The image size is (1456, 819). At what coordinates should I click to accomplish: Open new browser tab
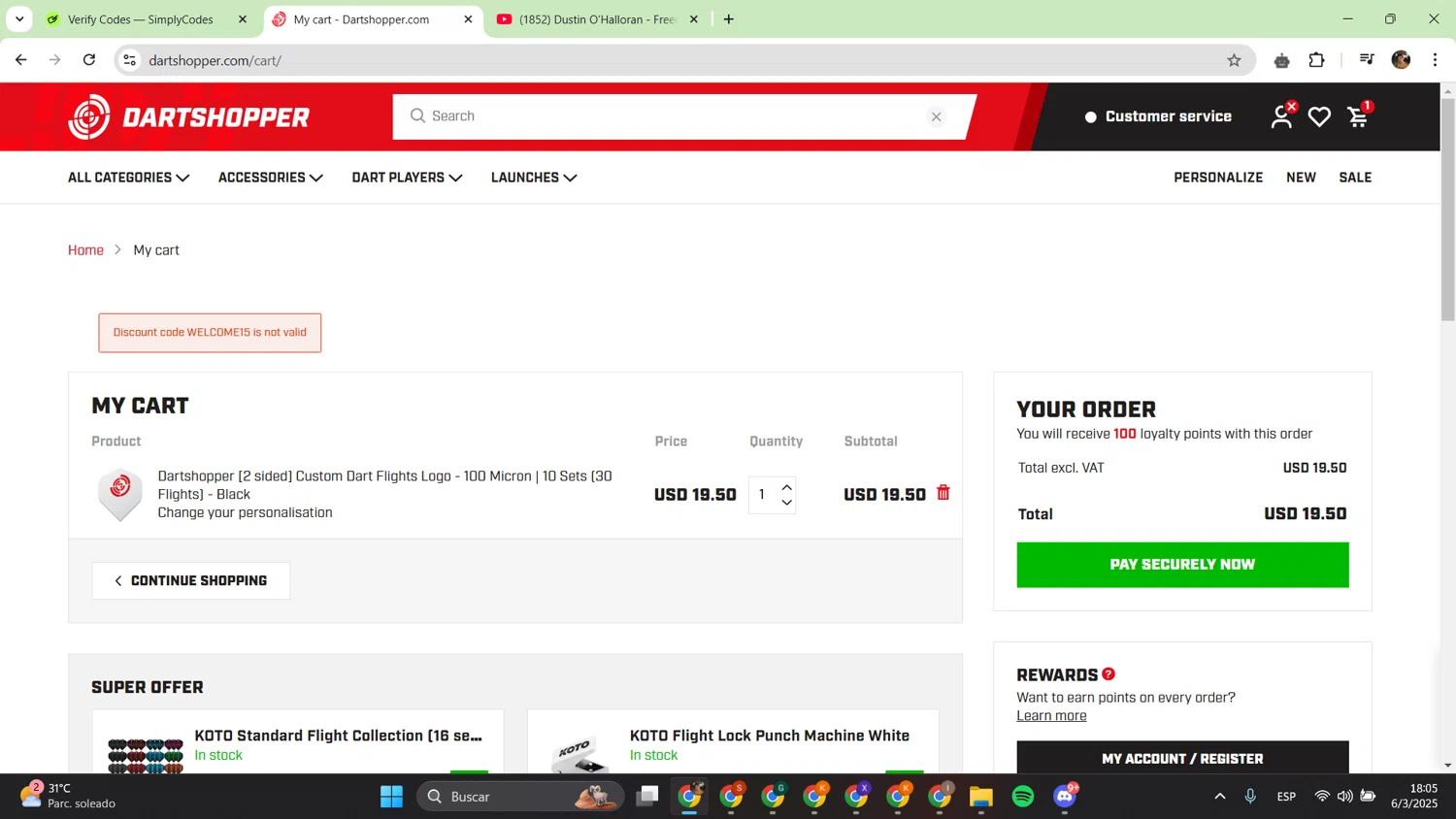coord(728,19)
